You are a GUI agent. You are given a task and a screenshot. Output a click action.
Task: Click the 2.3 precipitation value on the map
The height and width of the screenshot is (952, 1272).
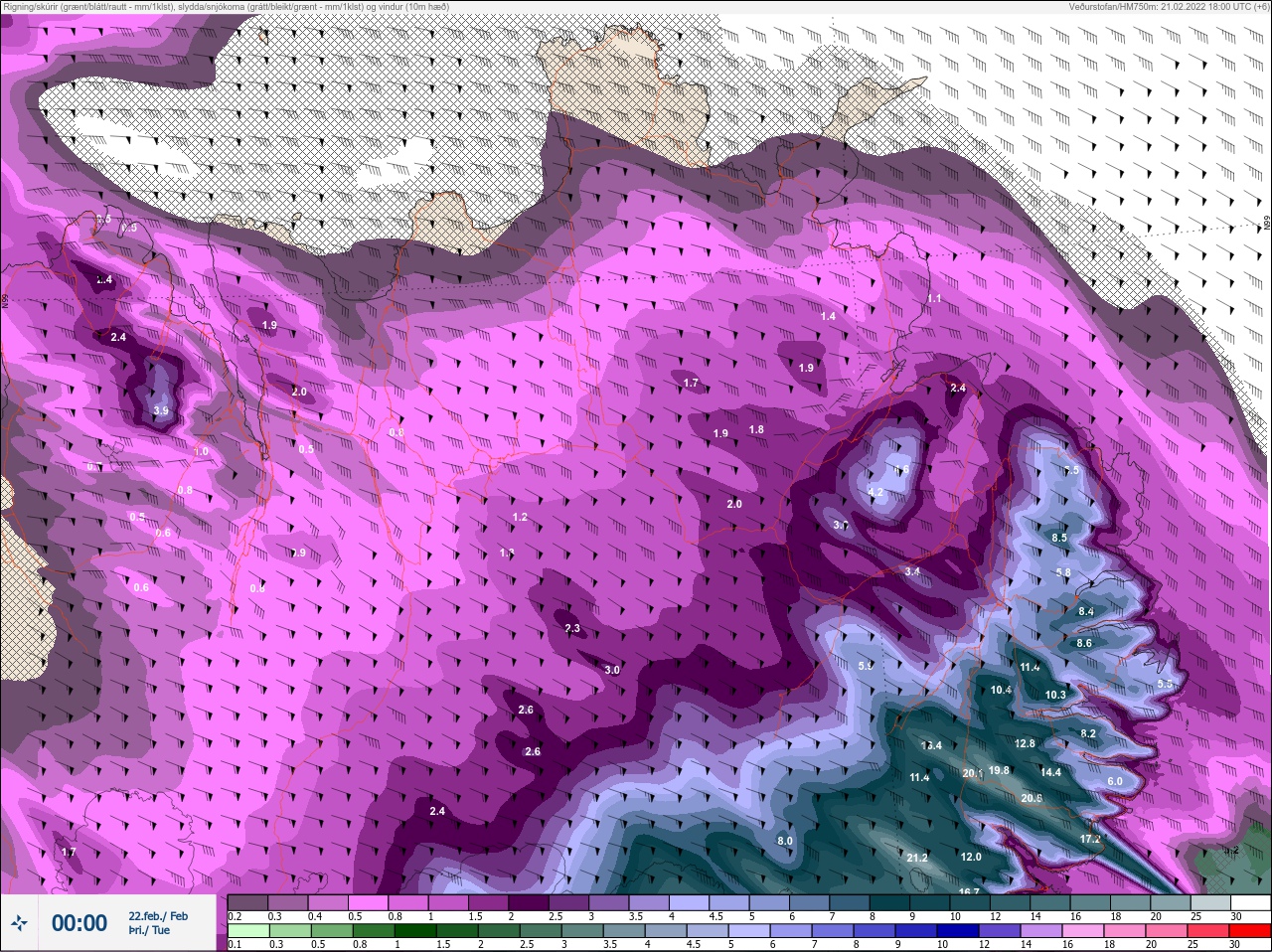click(x=572, y=628)
